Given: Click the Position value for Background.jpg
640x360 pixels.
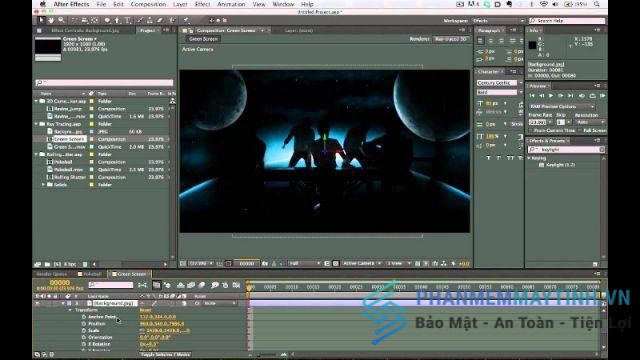Looking at the screenshot, I should pyautogui.click(x=162, y=324).
